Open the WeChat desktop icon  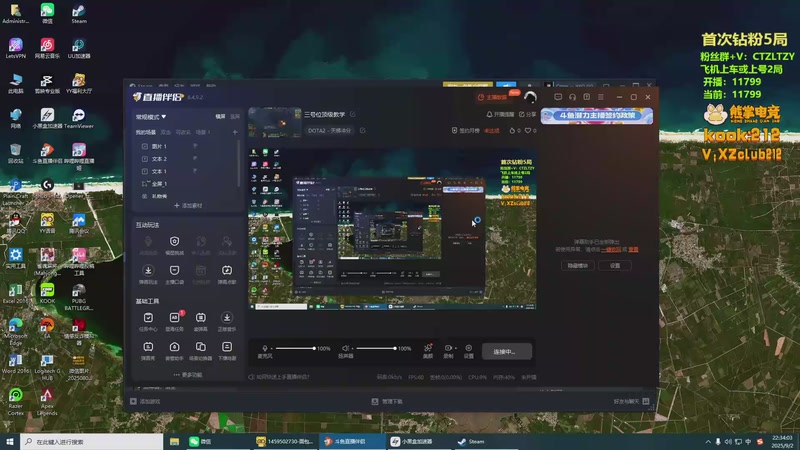tap(47, 14)
